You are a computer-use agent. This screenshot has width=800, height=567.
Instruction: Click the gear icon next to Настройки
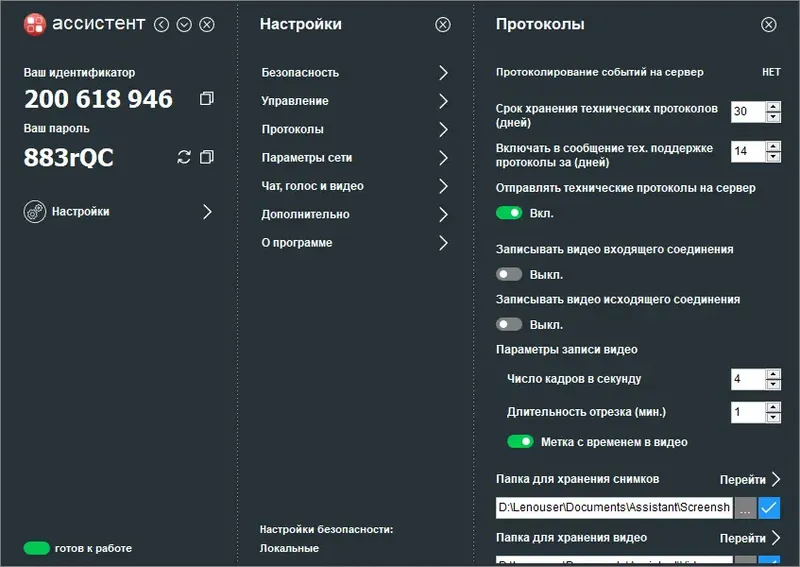click(35, 212)
